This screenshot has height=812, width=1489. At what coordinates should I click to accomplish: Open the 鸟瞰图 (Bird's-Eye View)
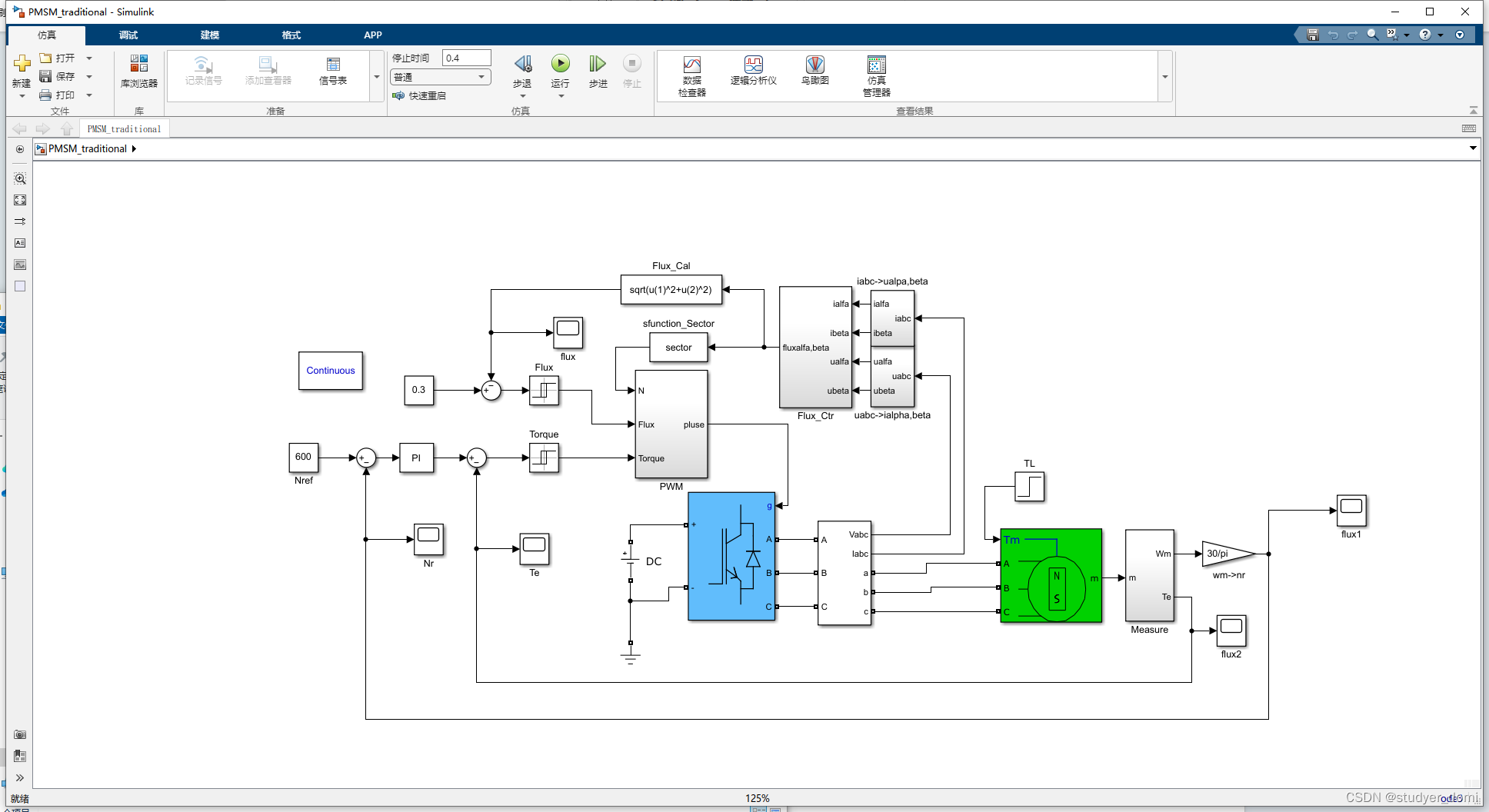[814, 75]
